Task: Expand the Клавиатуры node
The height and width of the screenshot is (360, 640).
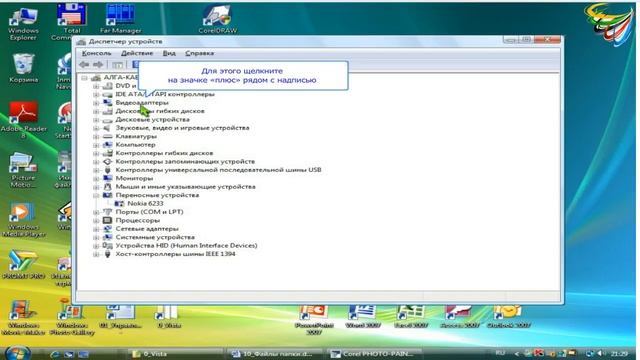Action: tap(96, 136)
